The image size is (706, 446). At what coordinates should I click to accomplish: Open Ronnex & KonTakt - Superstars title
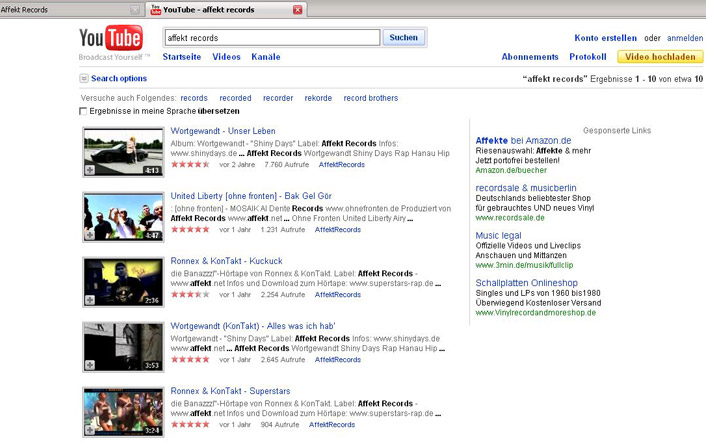pyautogui.click(x=230, y=391)
